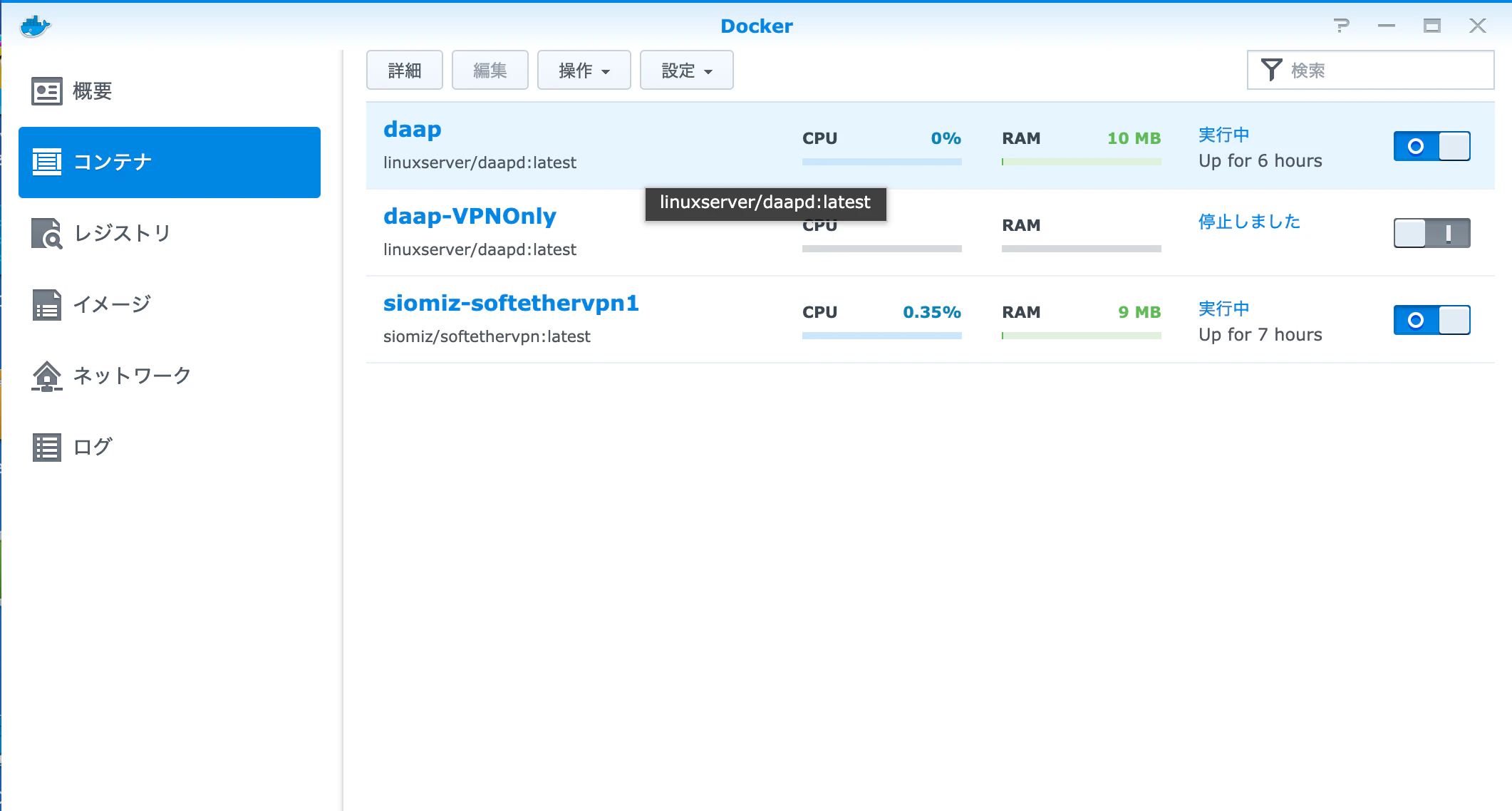
Task: Click the linuxserver/daapd:latest image in the daap row
Action: point(480,162)
